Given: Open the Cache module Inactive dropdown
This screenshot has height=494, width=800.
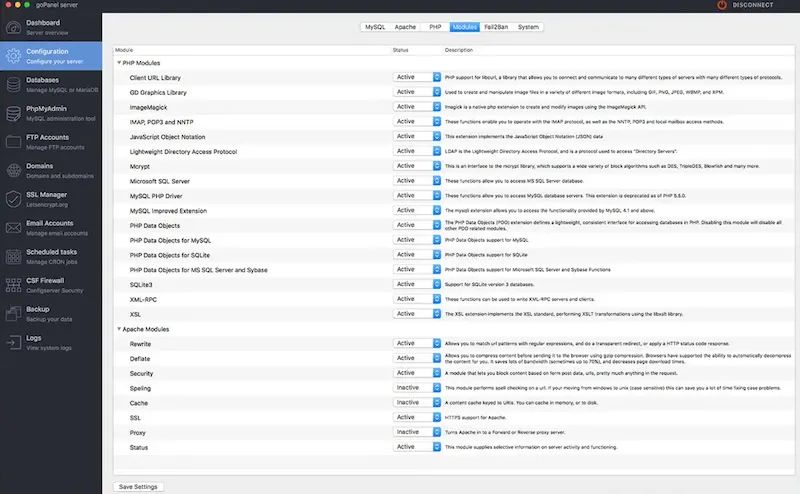Looking at the screenshot, I should (x=417, y=403).
